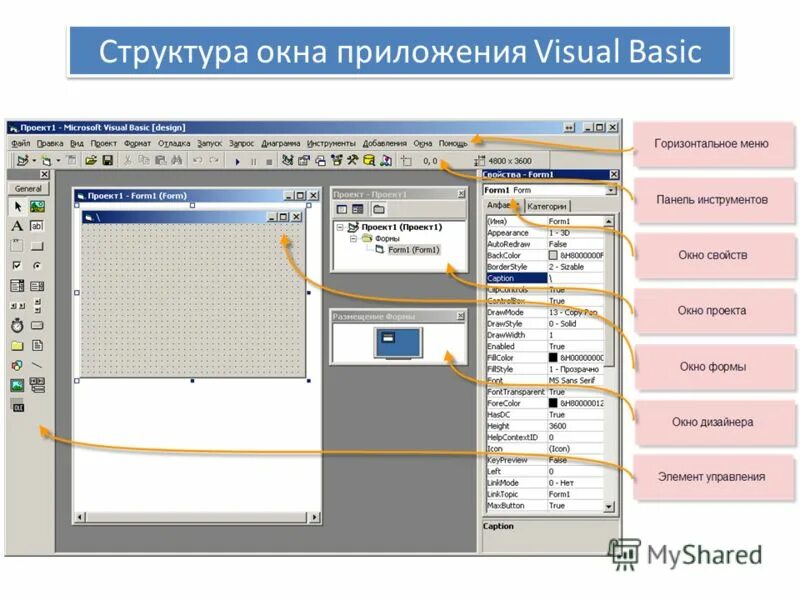Click View Code icon in Project window
This screenshot has height=600, width=800.
[342, 209]
